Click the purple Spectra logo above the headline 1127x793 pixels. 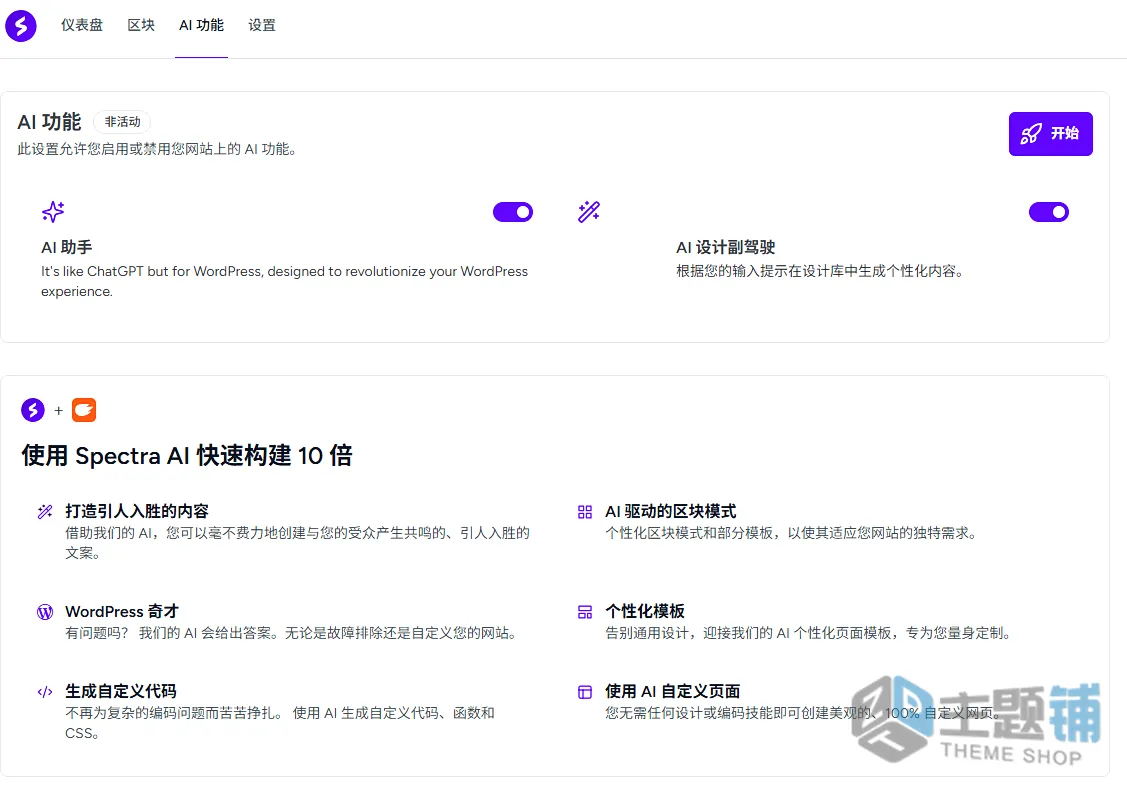tap(32, 410)
